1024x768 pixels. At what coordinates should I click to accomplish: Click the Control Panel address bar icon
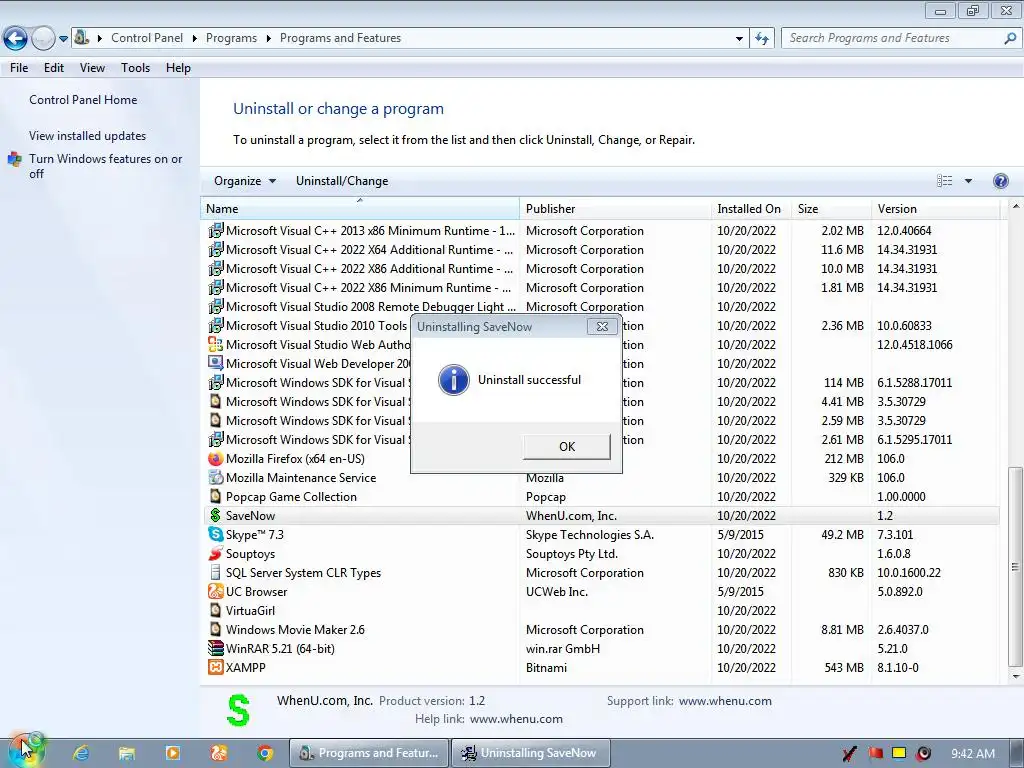click(81, 37)
